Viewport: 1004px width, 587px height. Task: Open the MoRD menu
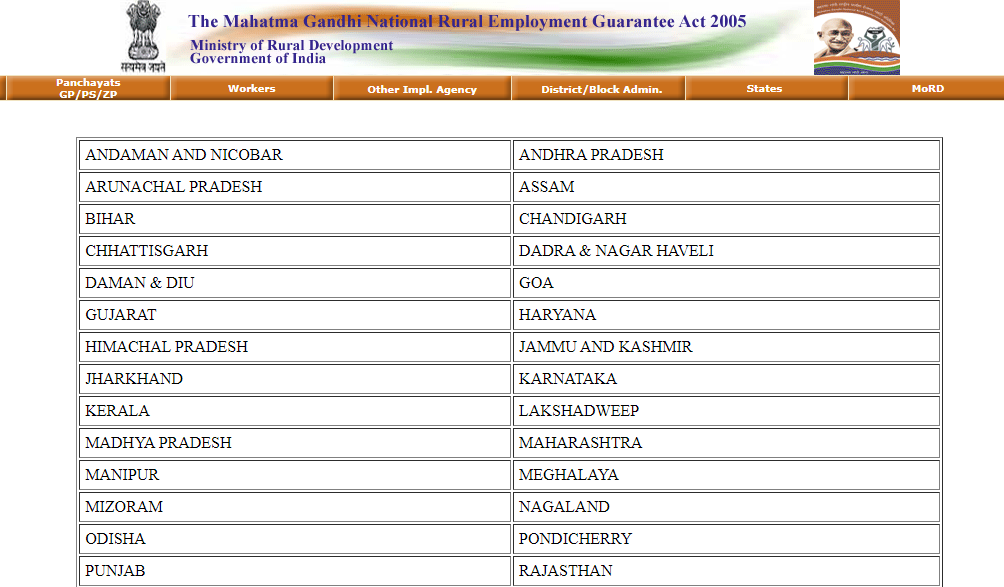pos(927,88)
